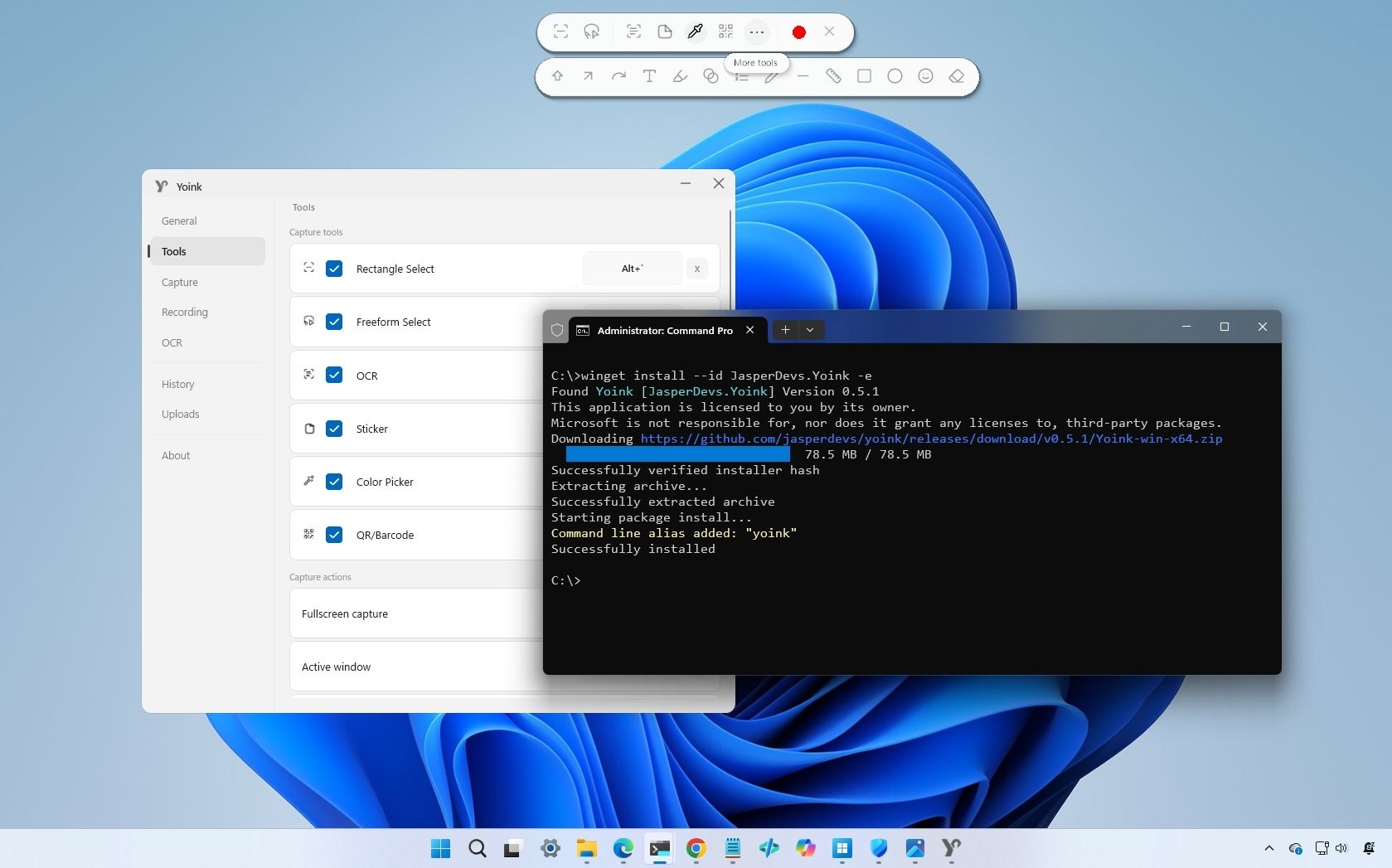Click the administrator shield icon in terminal
Image resolution: width=1392 pixels, height=868 pixels.
pos(557,330)
